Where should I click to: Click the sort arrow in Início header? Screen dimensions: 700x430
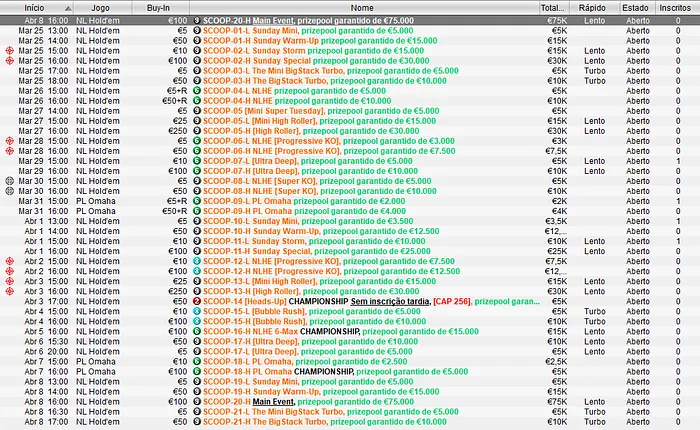click(x=68, y=8)
